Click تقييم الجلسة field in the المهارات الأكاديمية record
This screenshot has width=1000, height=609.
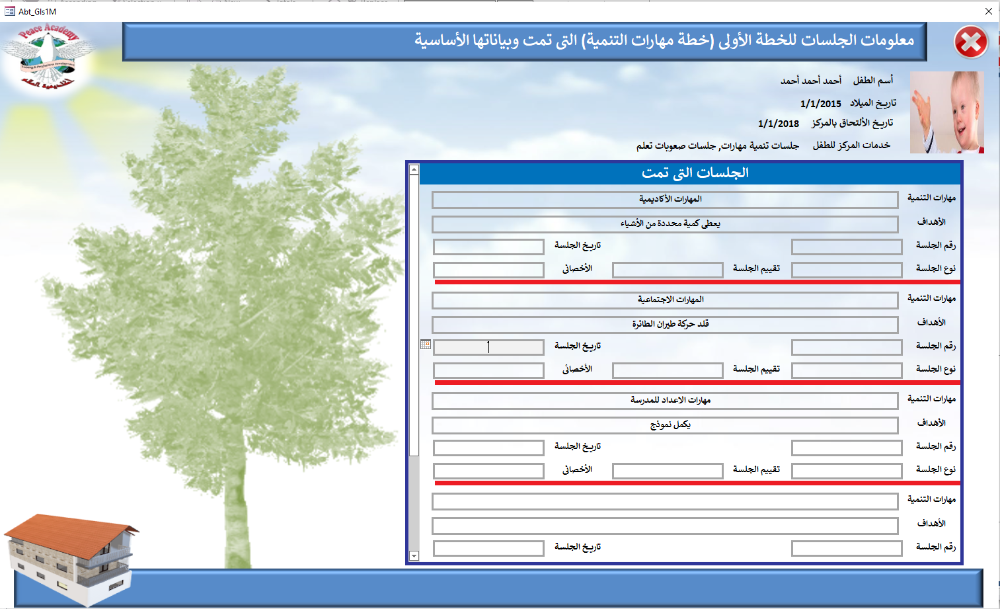click(x=668, y=270)
